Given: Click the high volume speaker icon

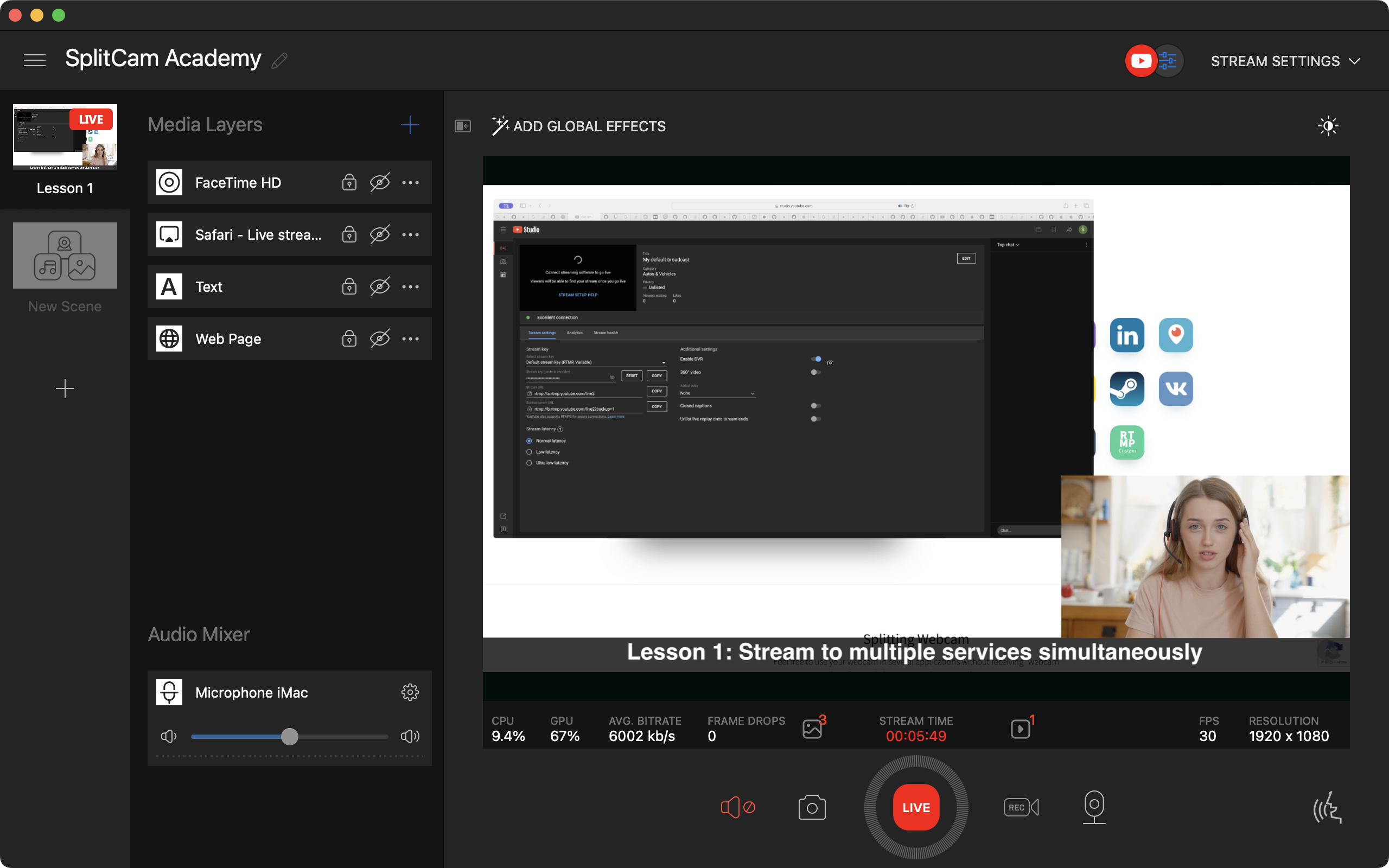Looking at the screenshot, I should pyautogui.click(x=410, y=736).
